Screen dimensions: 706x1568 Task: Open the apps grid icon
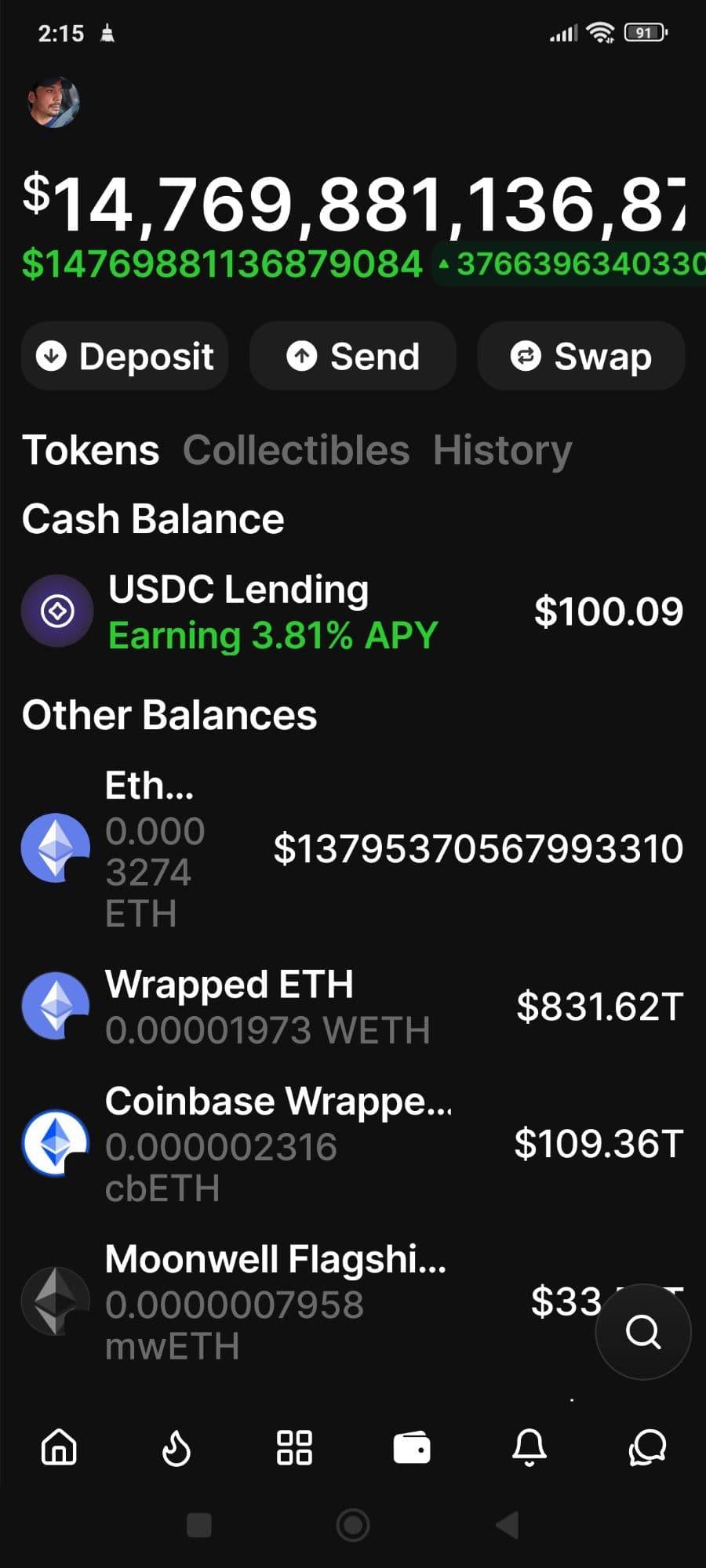[294, 1447]
